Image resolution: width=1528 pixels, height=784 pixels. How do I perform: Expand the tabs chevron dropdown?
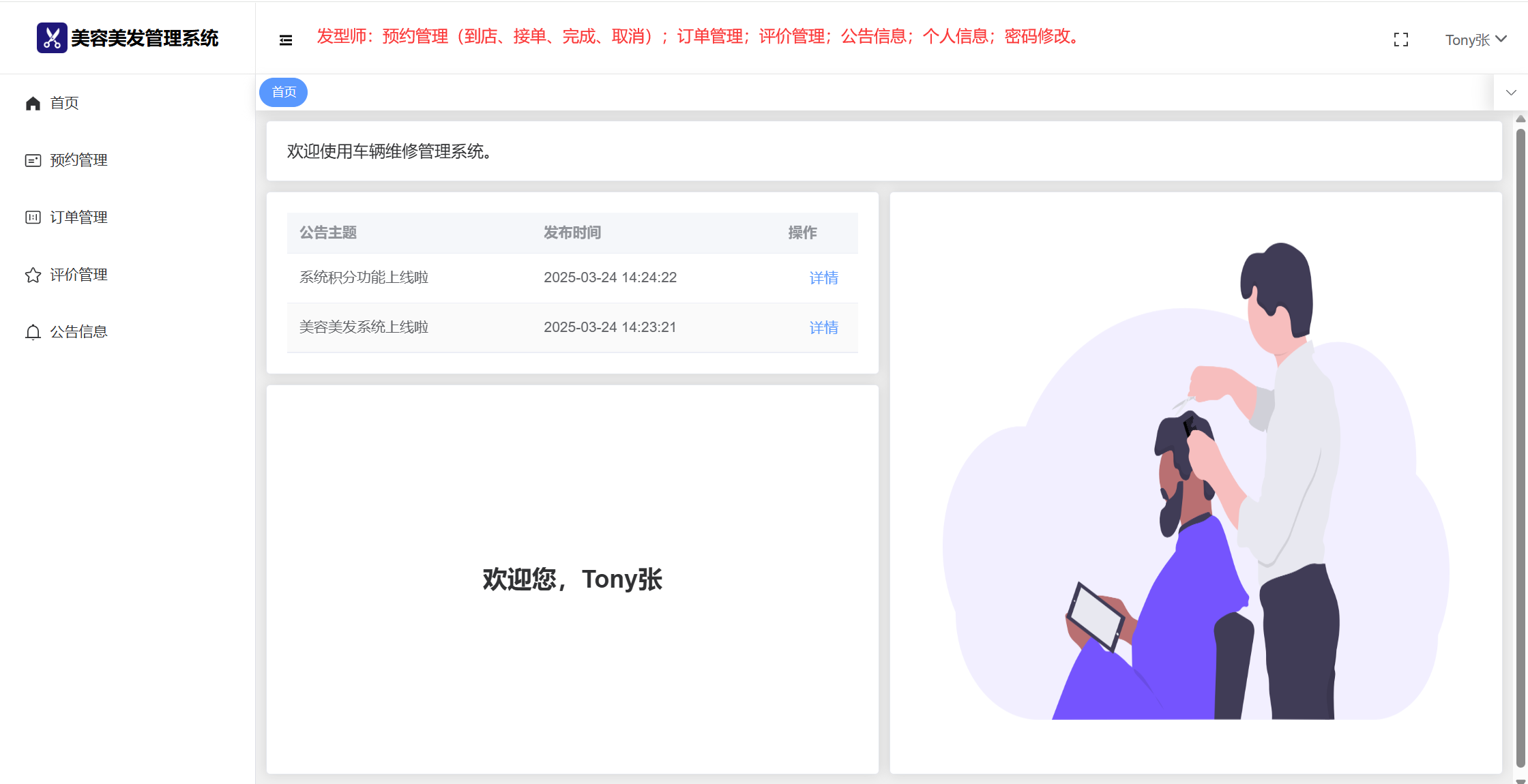tap(1511, 93)
